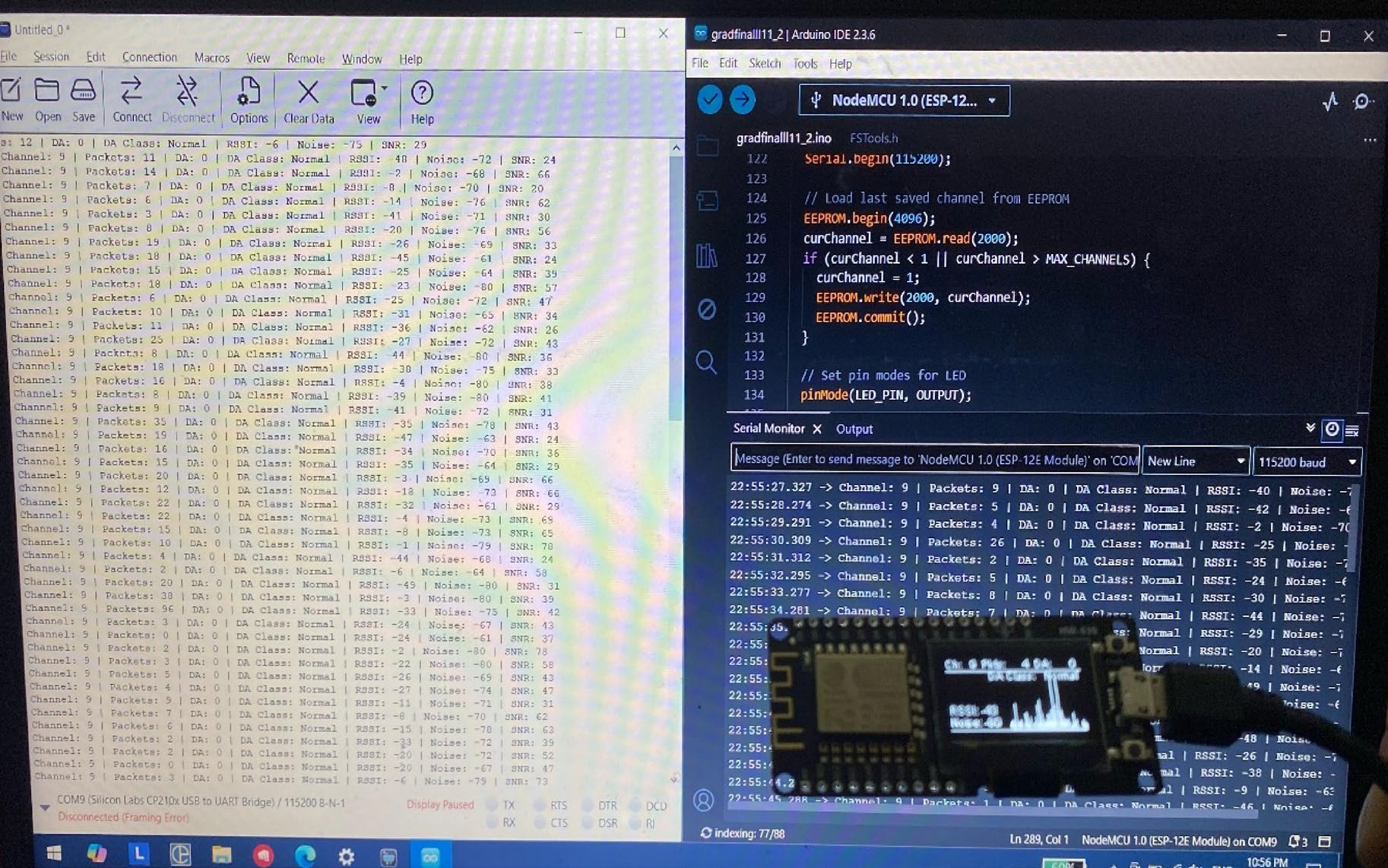
Task: Open the Macros menu in the terminal
Action: [x=211, y=59]
